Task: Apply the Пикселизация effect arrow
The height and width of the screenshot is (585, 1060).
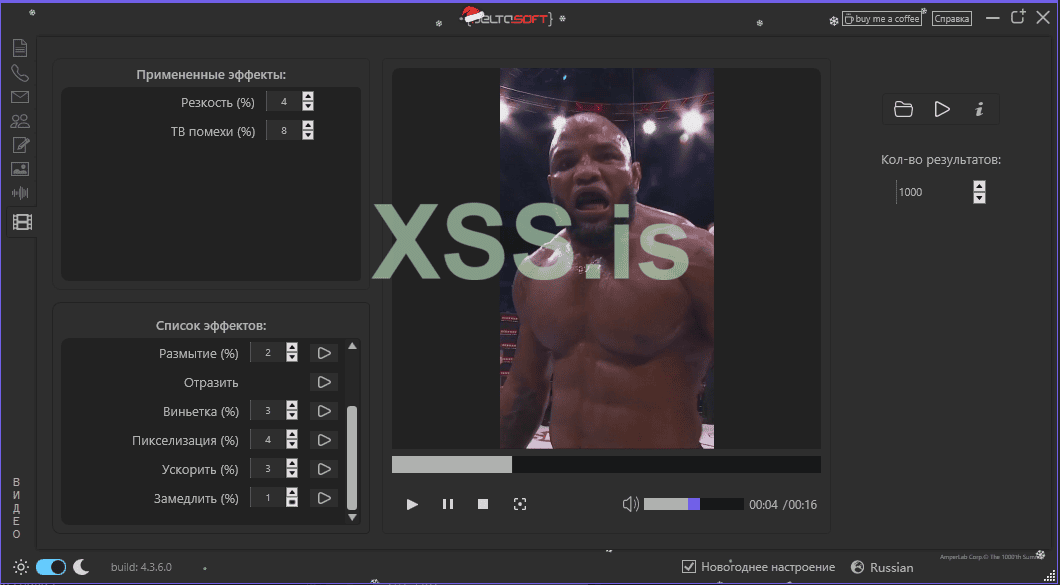Action: pyautogui.click(x=324, y=440)
